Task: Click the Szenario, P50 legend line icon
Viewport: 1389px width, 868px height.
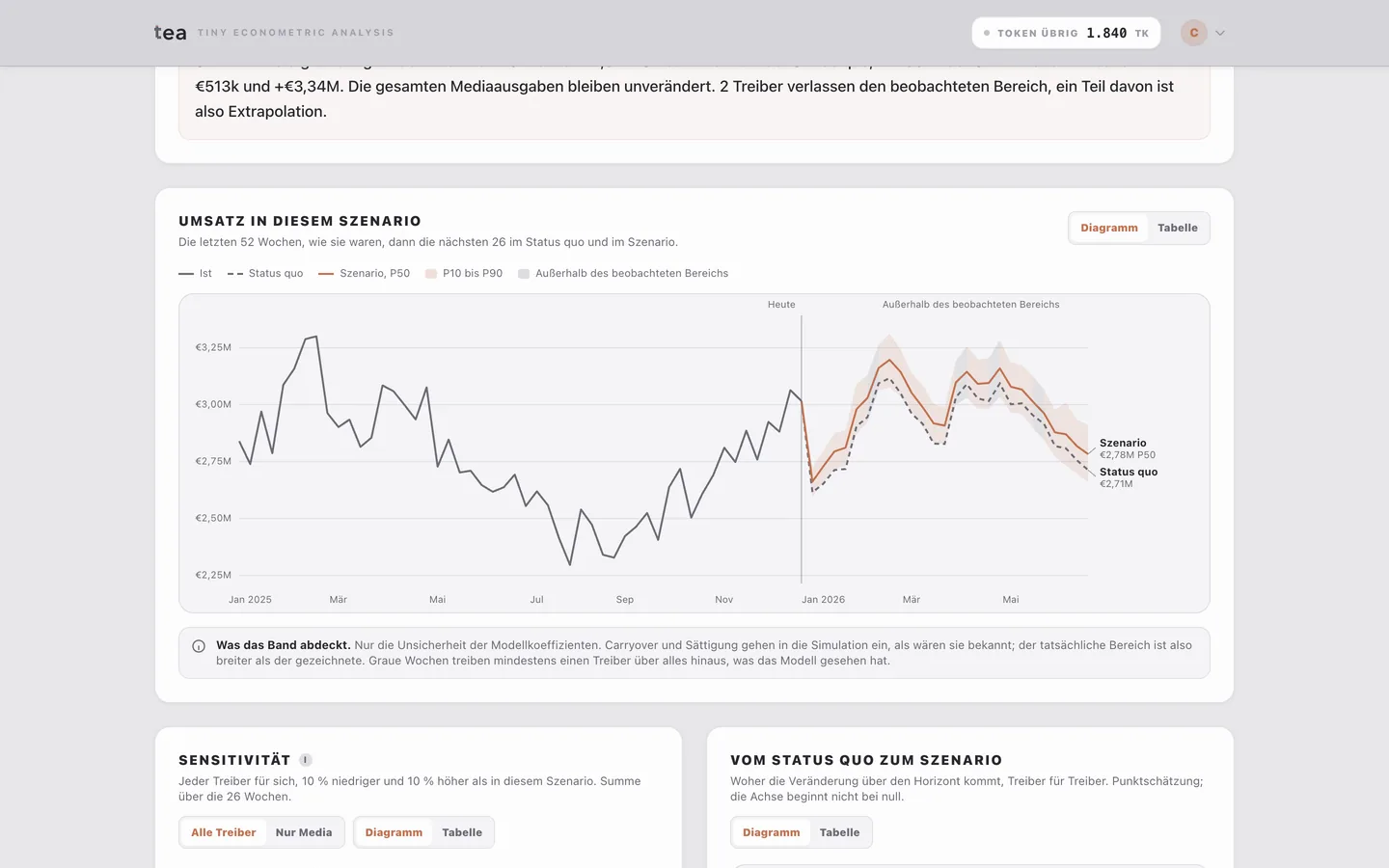Action: [x=326, y=274]
